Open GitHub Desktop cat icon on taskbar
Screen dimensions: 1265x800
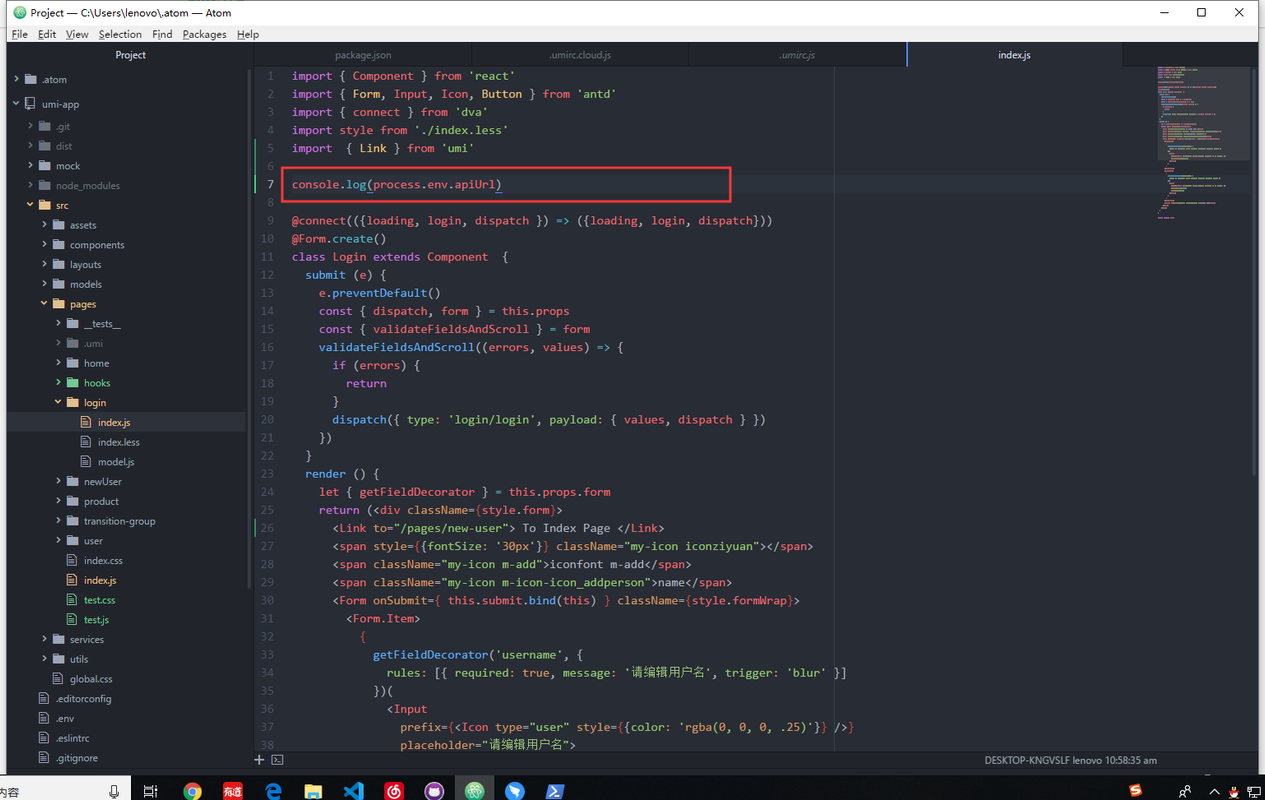[x=434, y=791]
